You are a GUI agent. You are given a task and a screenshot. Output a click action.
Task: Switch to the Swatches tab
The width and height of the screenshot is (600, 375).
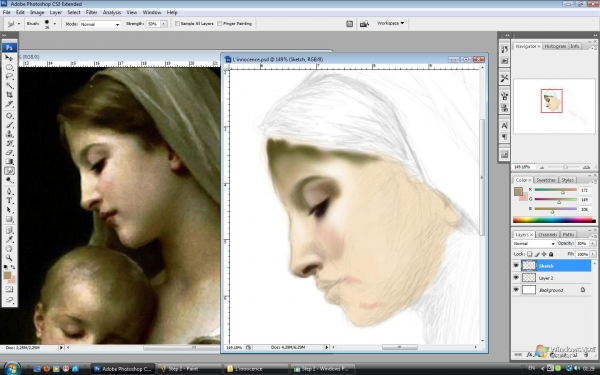click(546, 180)
